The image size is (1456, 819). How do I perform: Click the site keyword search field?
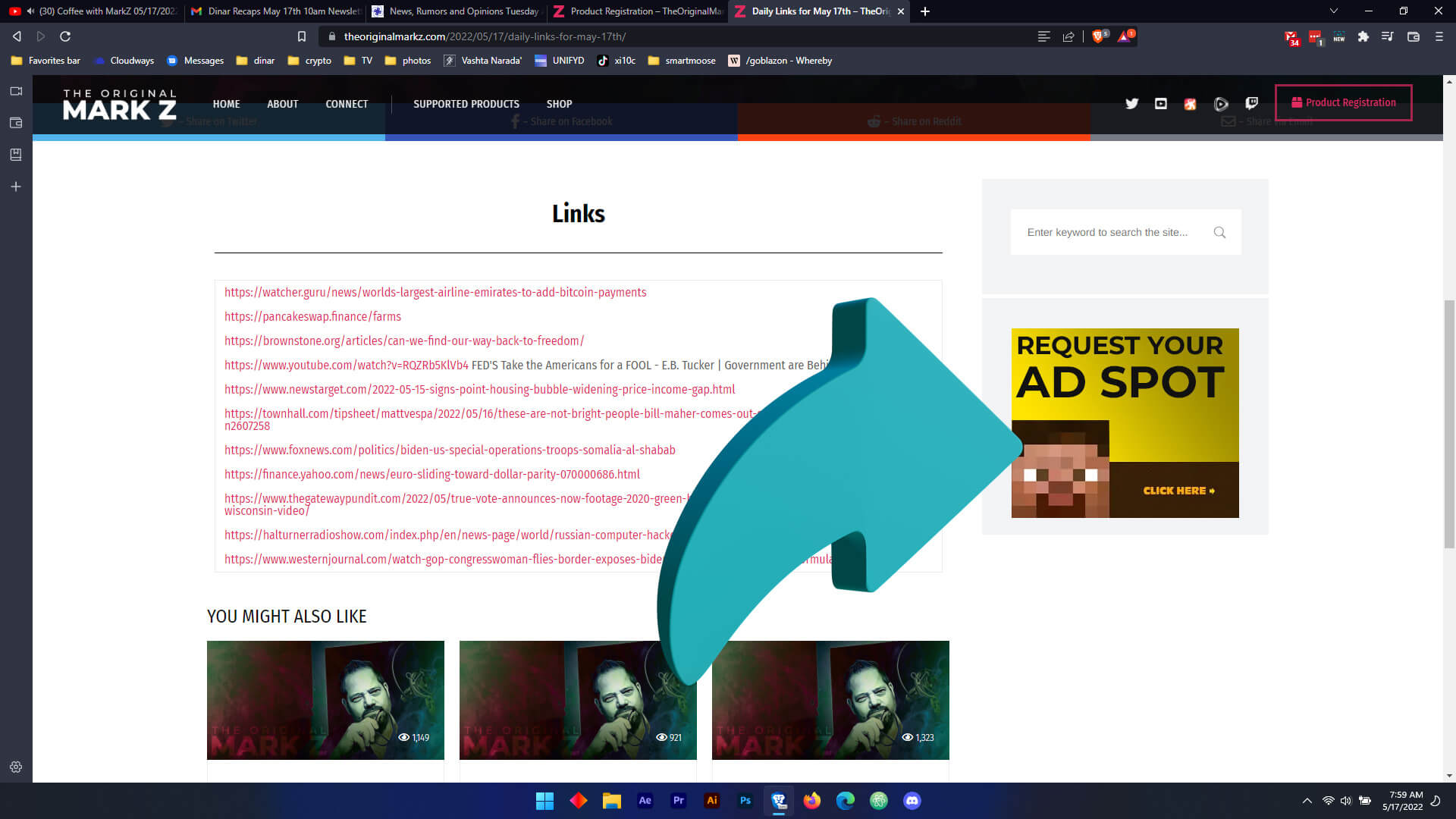[1107, 232]
